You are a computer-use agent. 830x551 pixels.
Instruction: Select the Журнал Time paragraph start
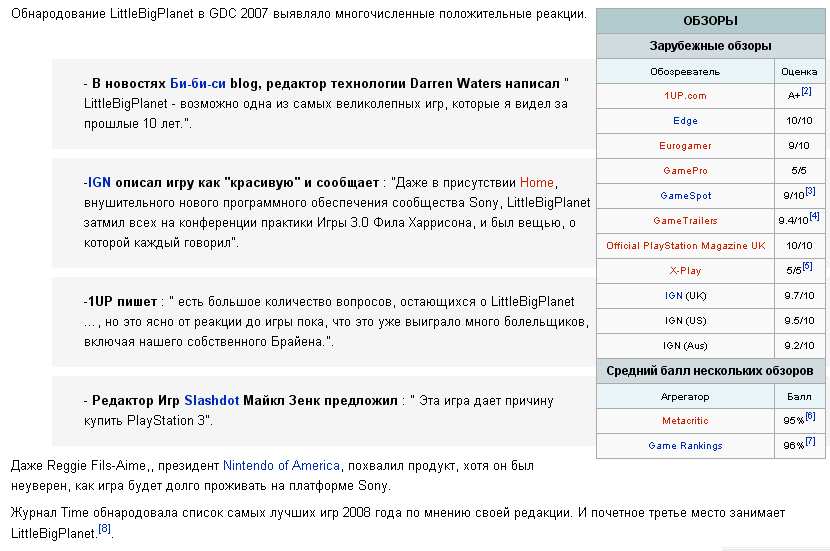point(50,512)
